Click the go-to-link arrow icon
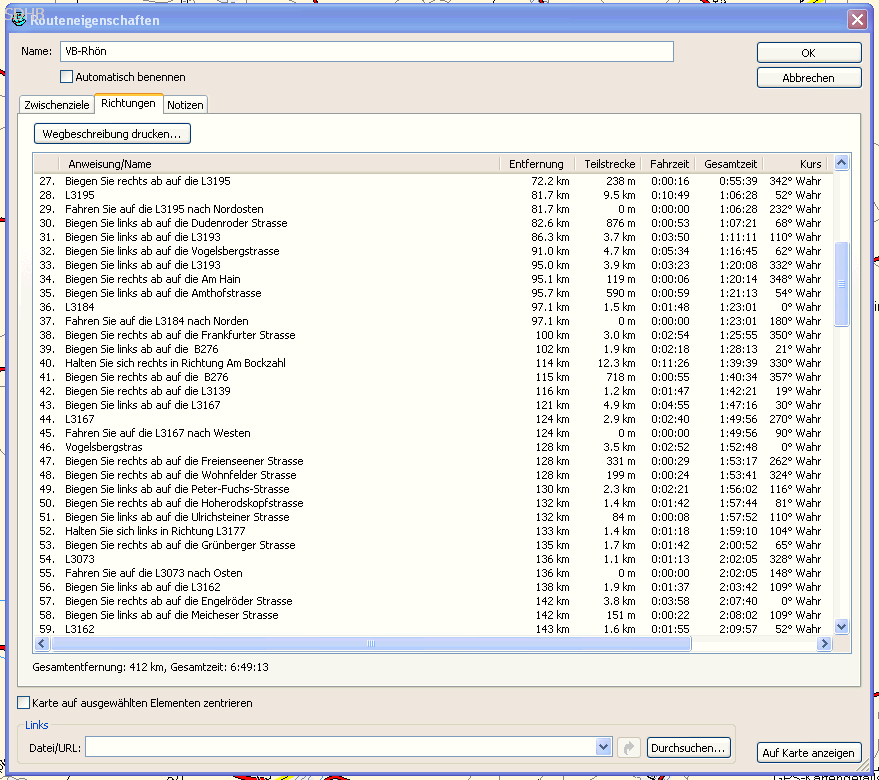The image size is (879, 780). 629,747
